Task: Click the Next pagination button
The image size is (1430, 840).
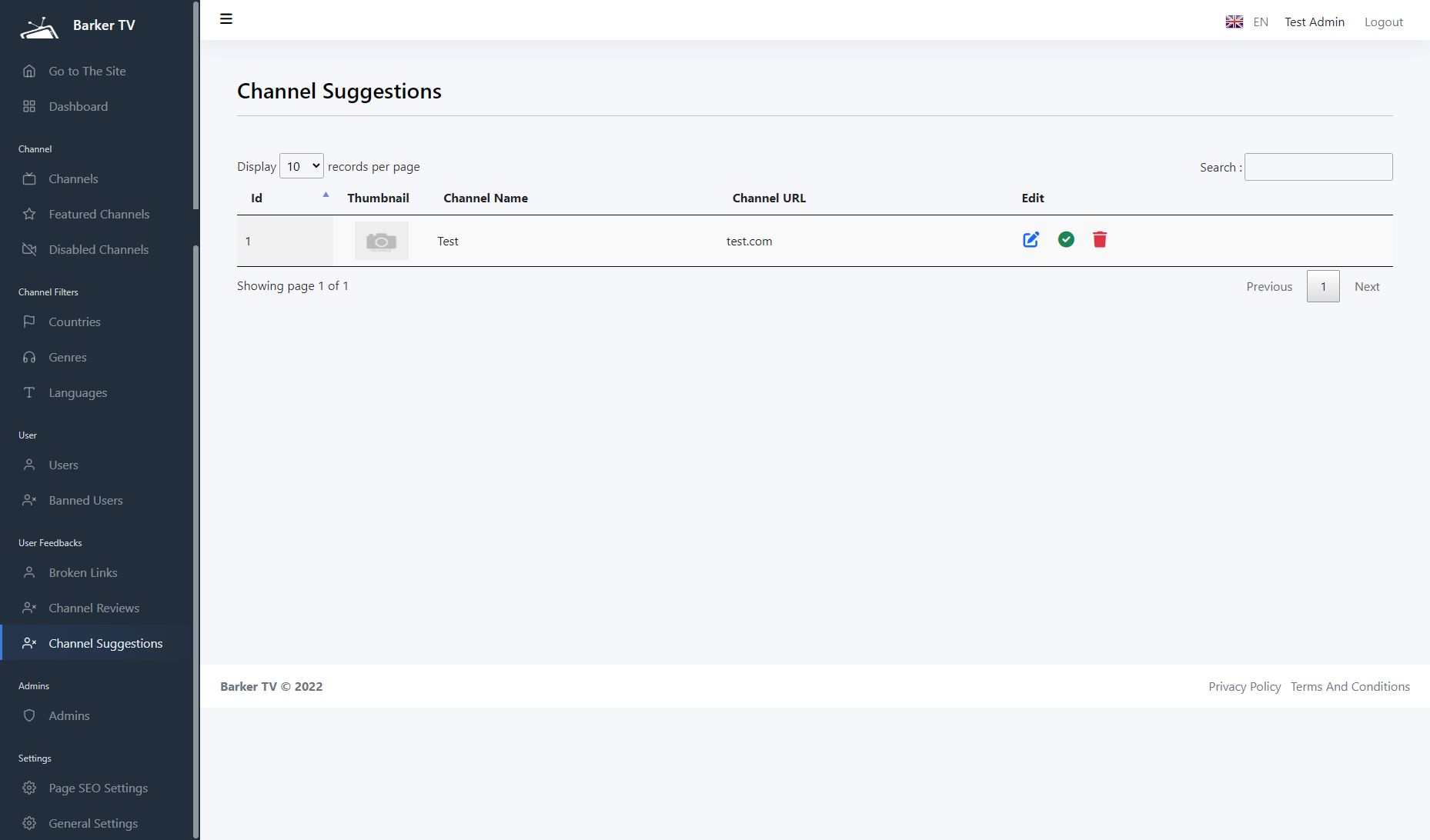Action: pos(1366,286)
